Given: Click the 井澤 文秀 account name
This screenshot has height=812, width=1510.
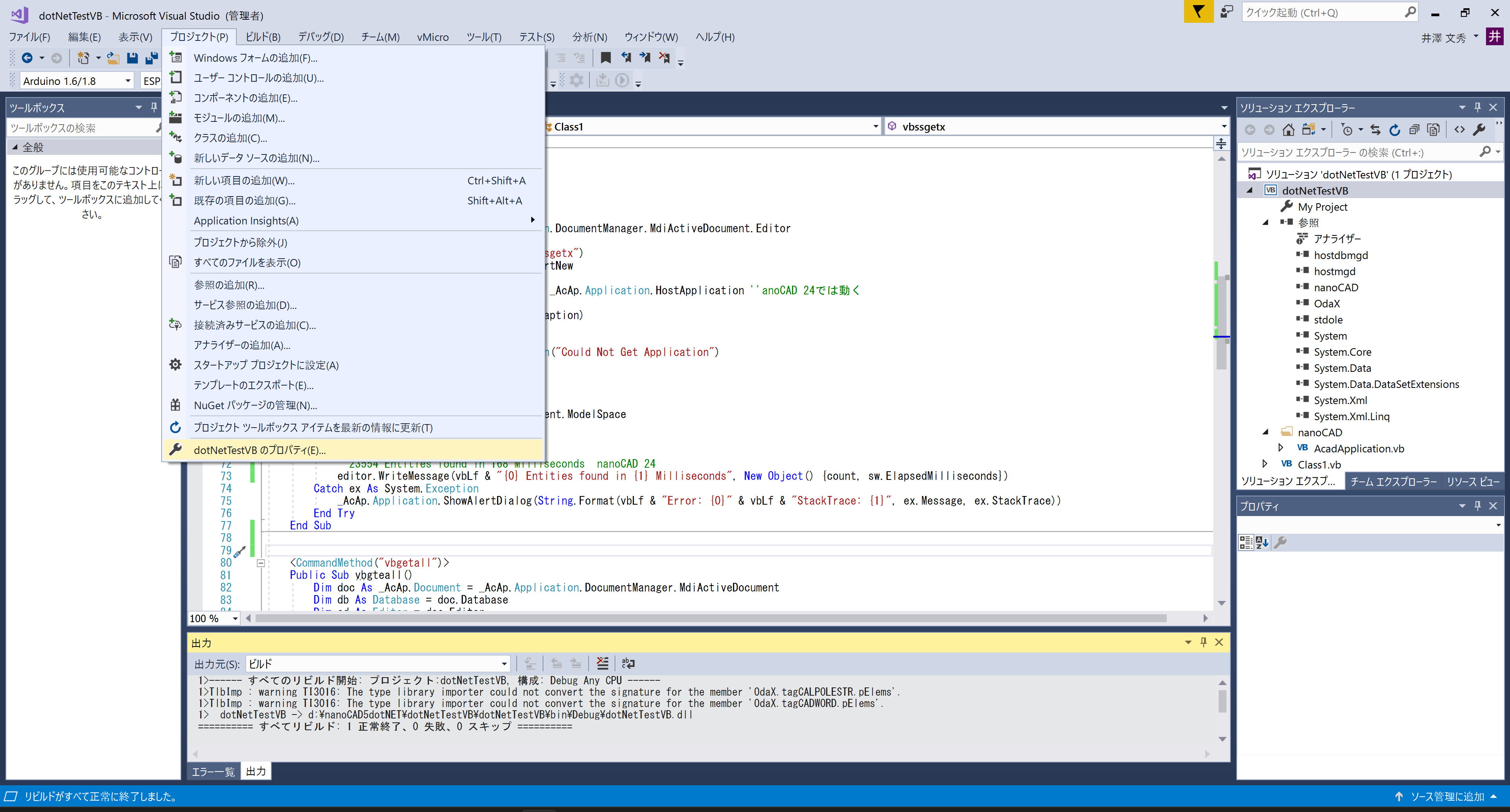Looking at the screenshot, I should pyautogui.click(x=1443, y=38).
